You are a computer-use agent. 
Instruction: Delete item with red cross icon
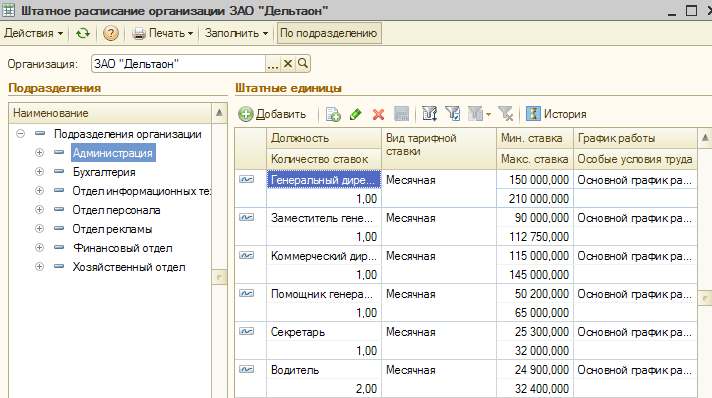(378, 114)
